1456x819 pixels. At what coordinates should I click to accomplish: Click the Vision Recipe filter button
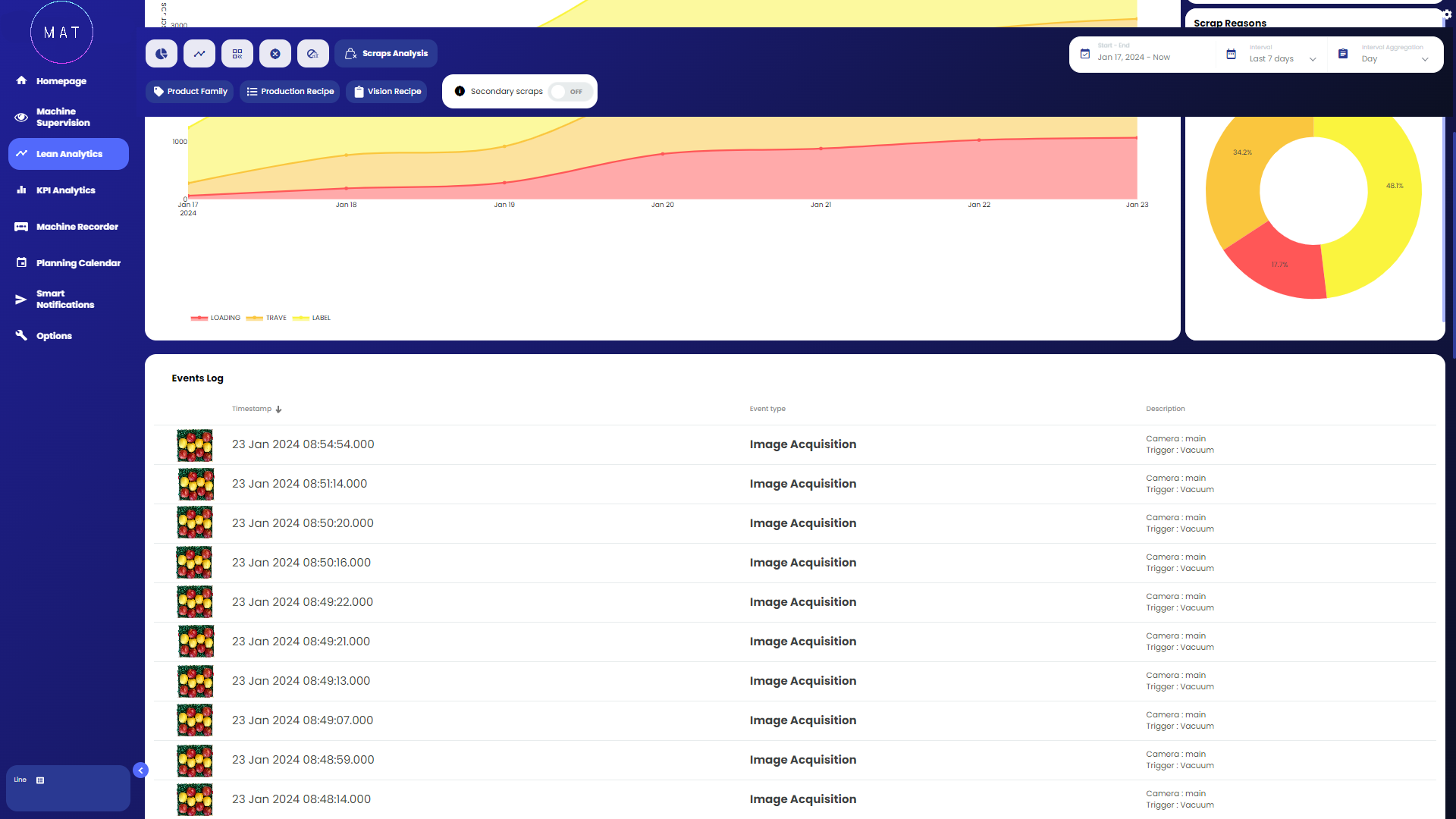(x=387, y=92)
